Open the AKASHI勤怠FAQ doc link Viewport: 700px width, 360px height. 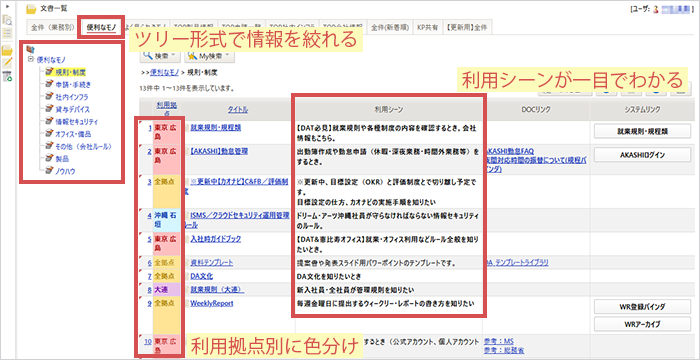tap(508, 151)
